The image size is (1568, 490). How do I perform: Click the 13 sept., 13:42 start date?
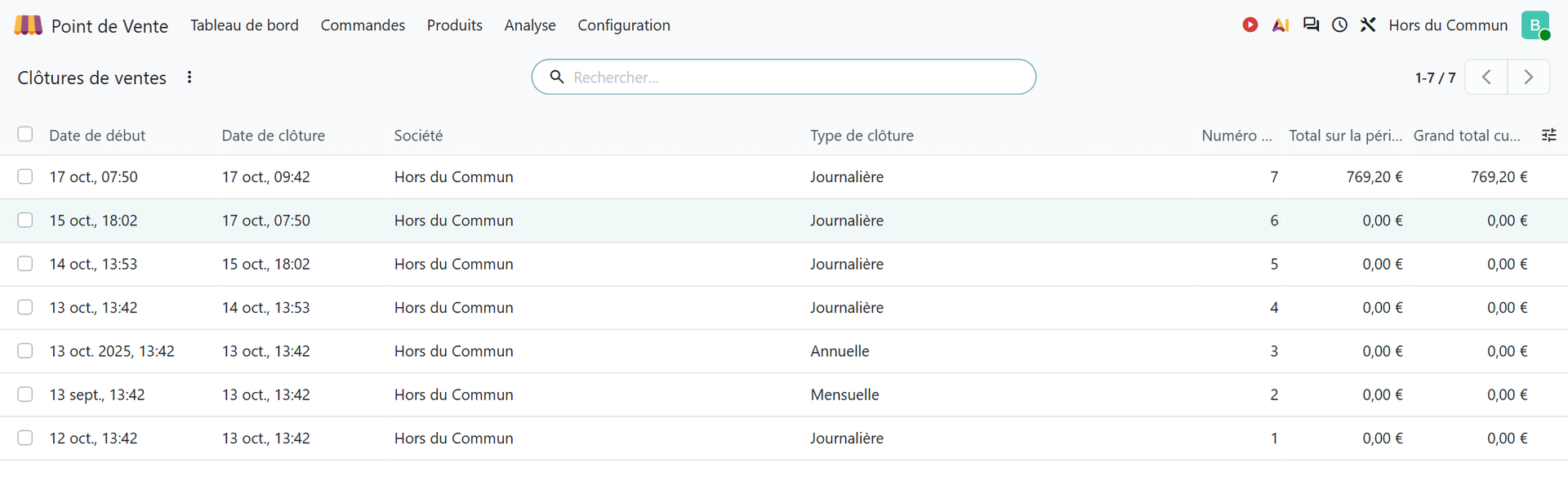click(97, 394)
